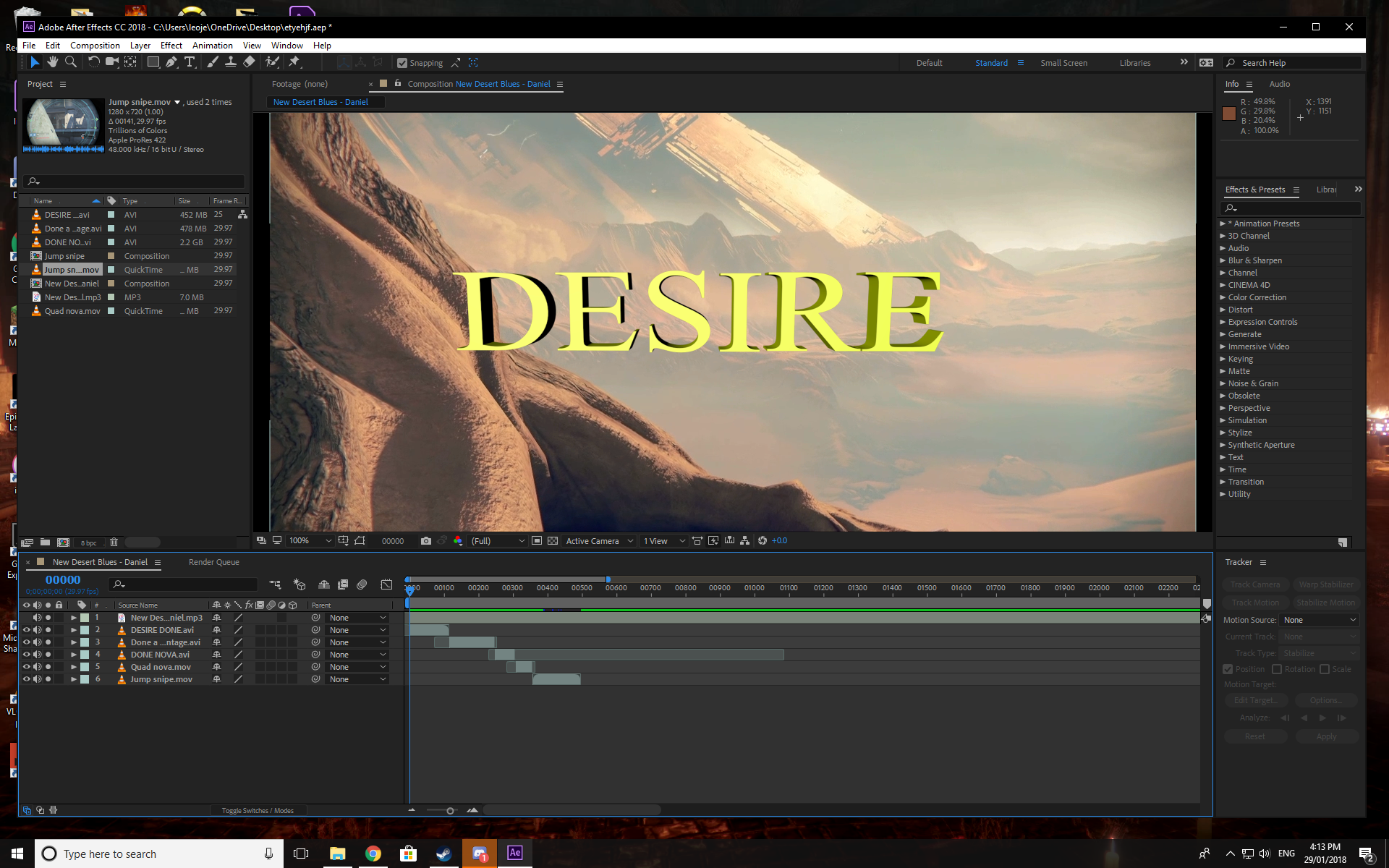The height and width of the screenshot is (868, 1389).
Task: Open the 1 View layout dropdown
Action: [664, 541]
